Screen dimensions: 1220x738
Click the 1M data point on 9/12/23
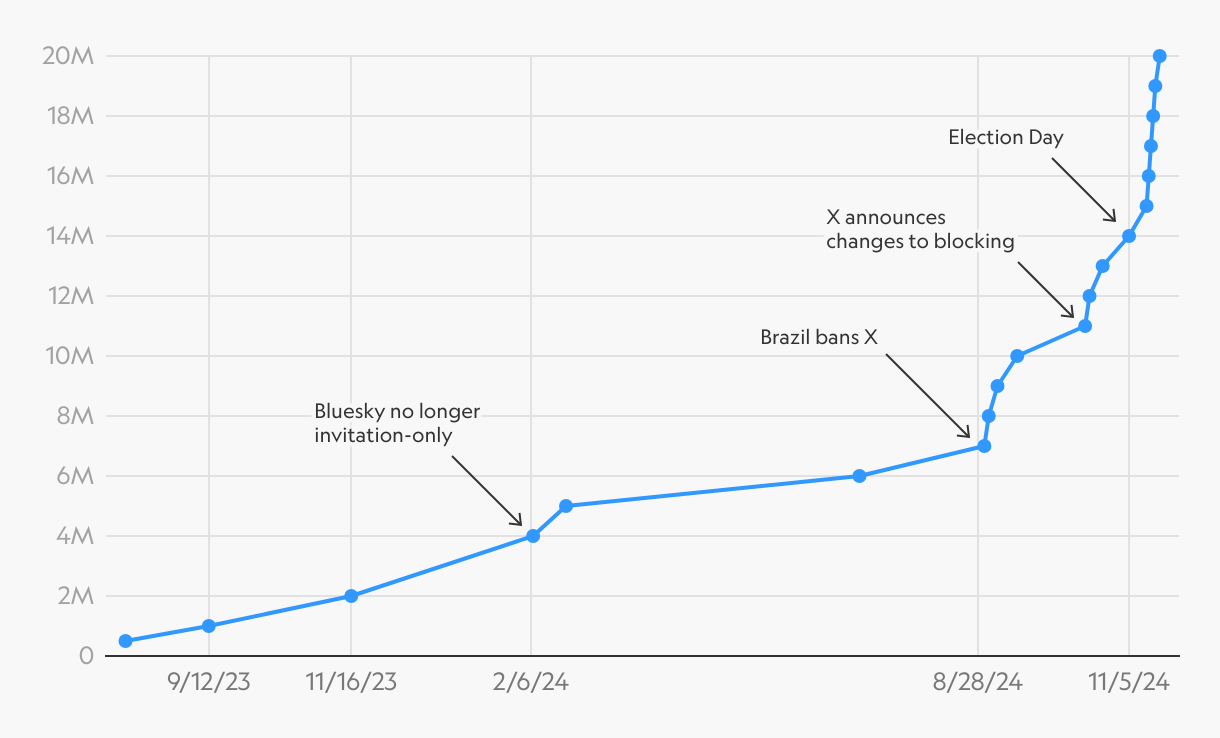[x=209, y=626]
